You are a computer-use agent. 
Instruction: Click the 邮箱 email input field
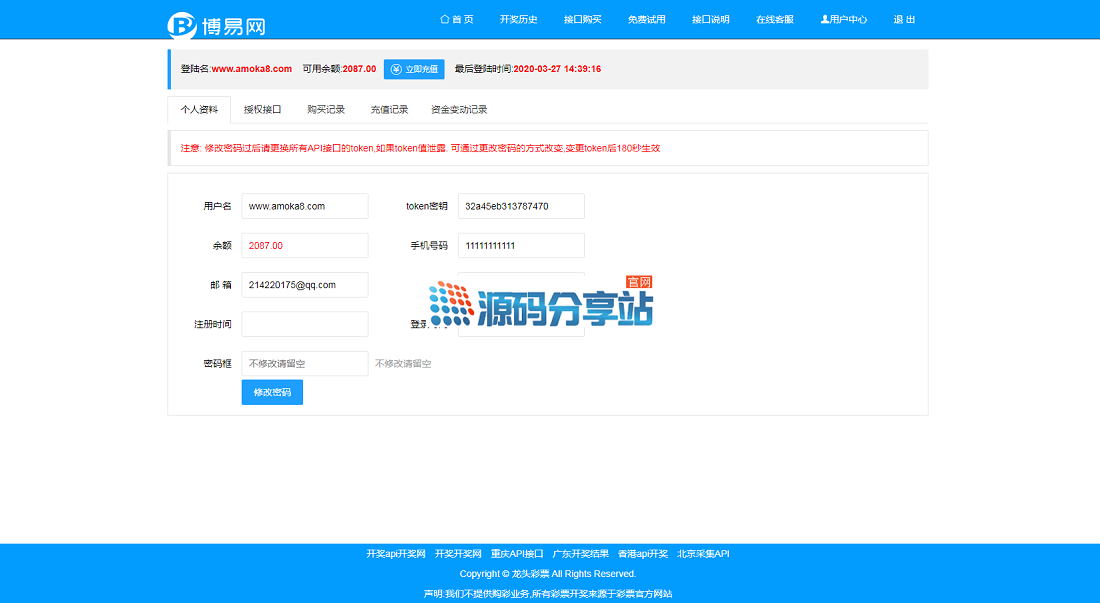coord(305,285)
